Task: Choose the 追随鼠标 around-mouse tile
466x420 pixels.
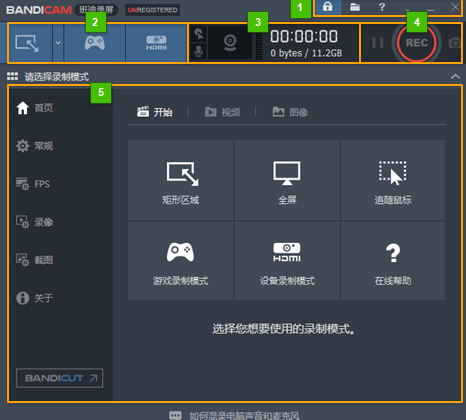Action: tap(393, 180)
